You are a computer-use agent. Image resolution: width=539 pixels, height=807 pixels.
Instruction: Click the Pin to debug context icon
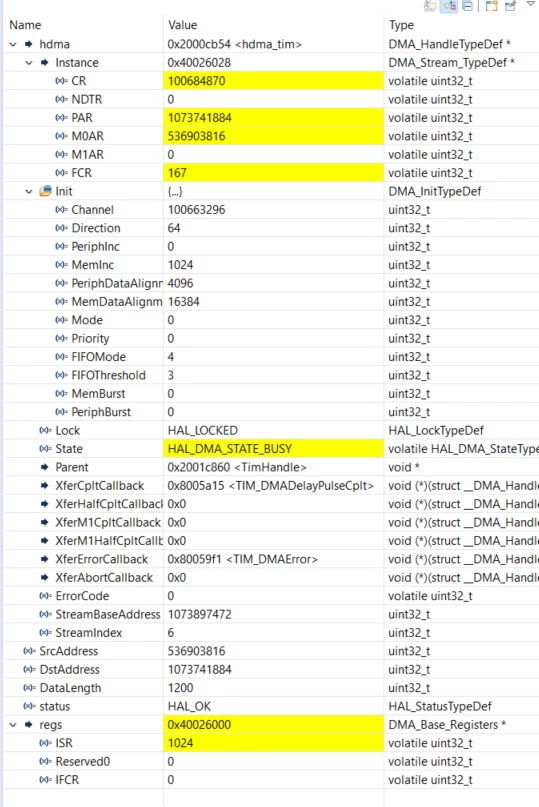pyautogui.click(x=510, y=6)
